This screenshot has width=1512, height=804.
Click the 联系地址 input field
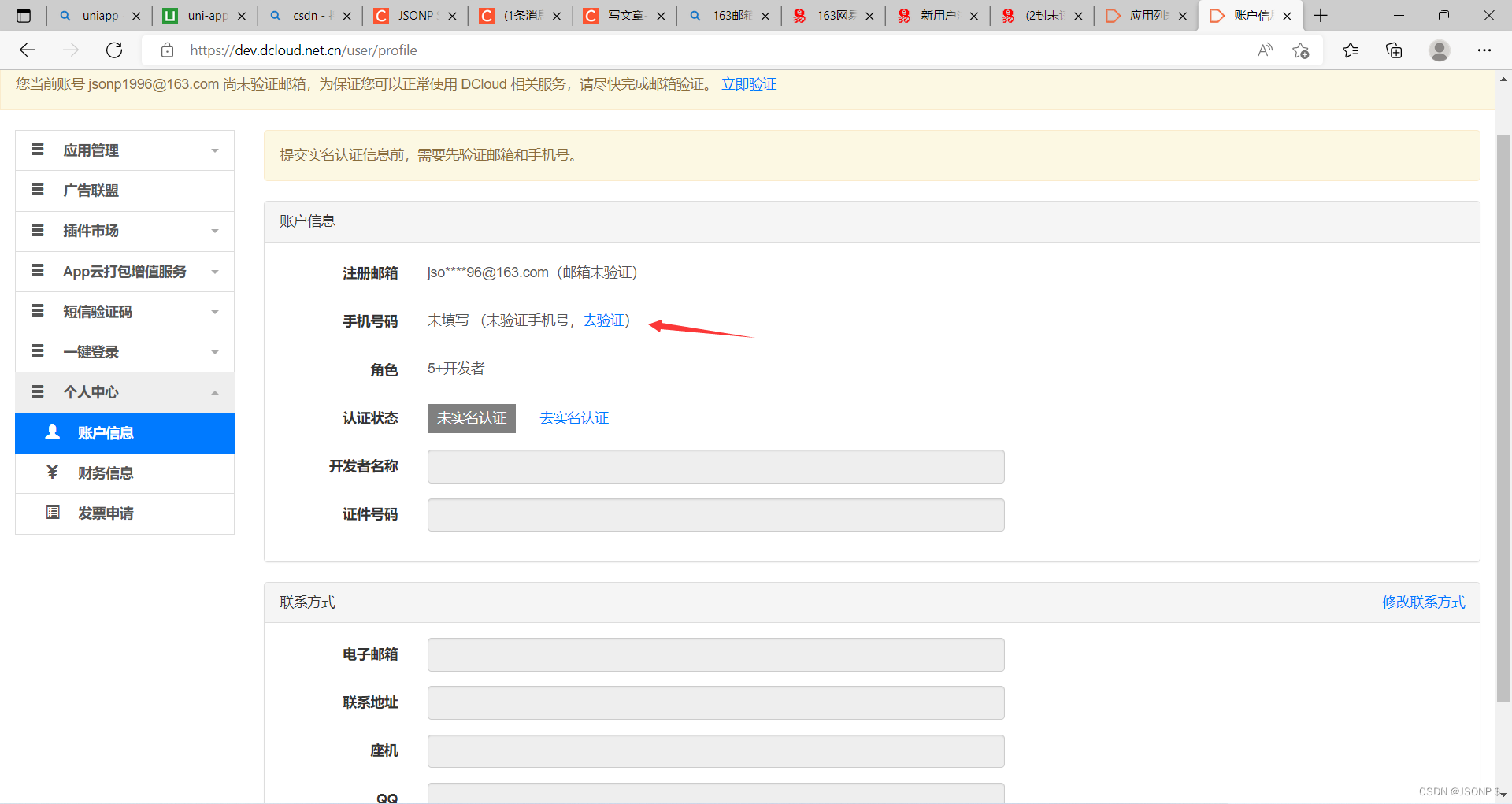coord(716,703)
